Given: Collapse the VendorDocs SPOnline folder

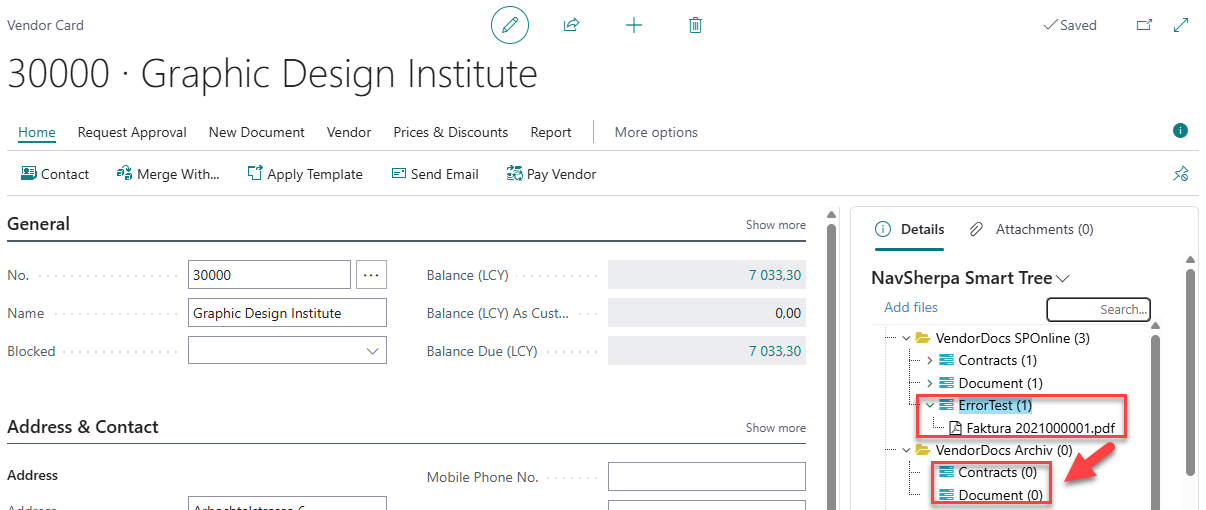Looking at the screenshot, I should (906, 338).
